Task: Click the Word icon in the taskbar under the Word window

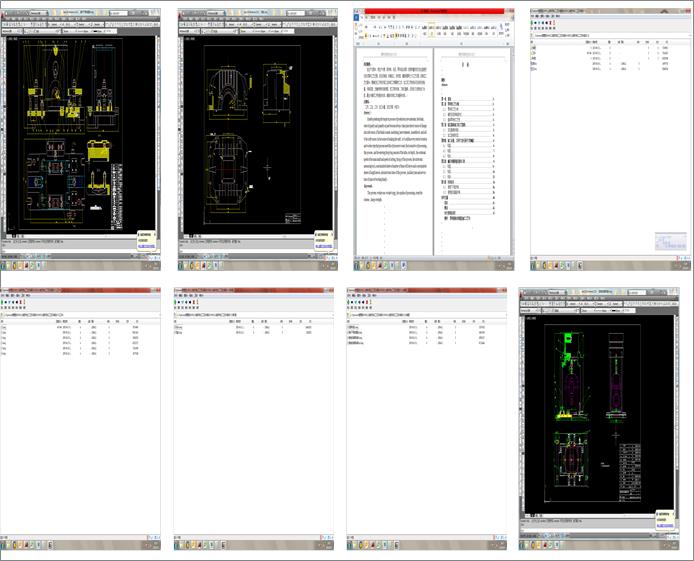Action: [403, 265]
